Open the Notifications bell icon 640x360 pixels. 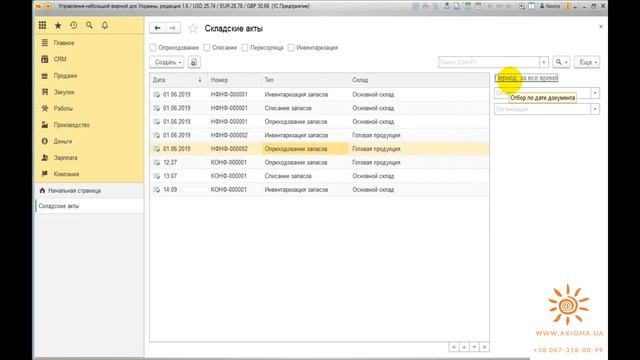[105, 25]
